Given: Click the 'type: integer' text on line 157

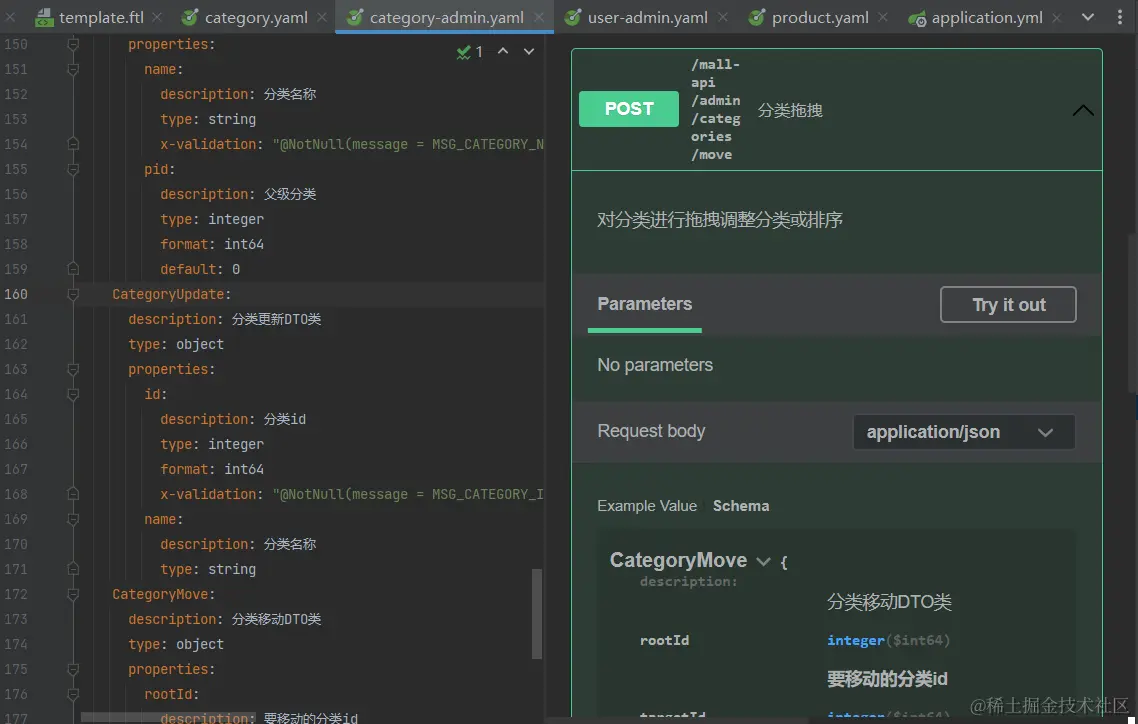Looking at the screenshot, I should click(x=212, y=219).
